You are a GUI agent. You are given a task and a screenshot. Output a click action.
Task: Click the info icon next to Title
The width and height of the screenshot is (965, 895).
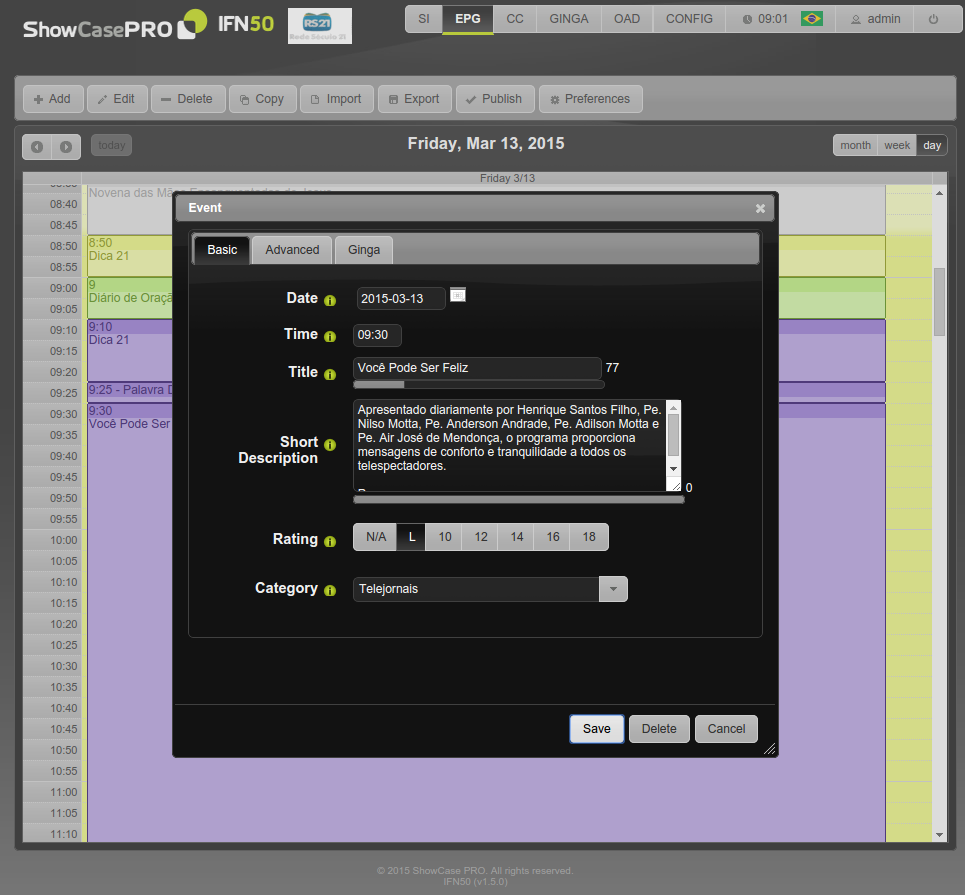pos(329,374)
